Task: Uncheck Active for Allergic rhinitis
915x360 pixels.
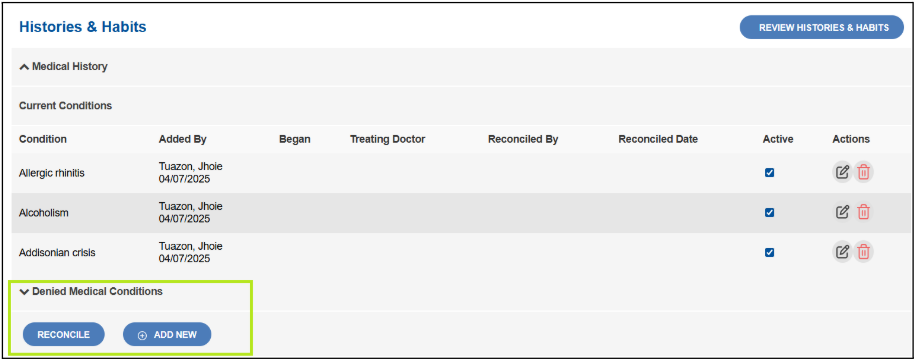Action: tap(769, 173)
